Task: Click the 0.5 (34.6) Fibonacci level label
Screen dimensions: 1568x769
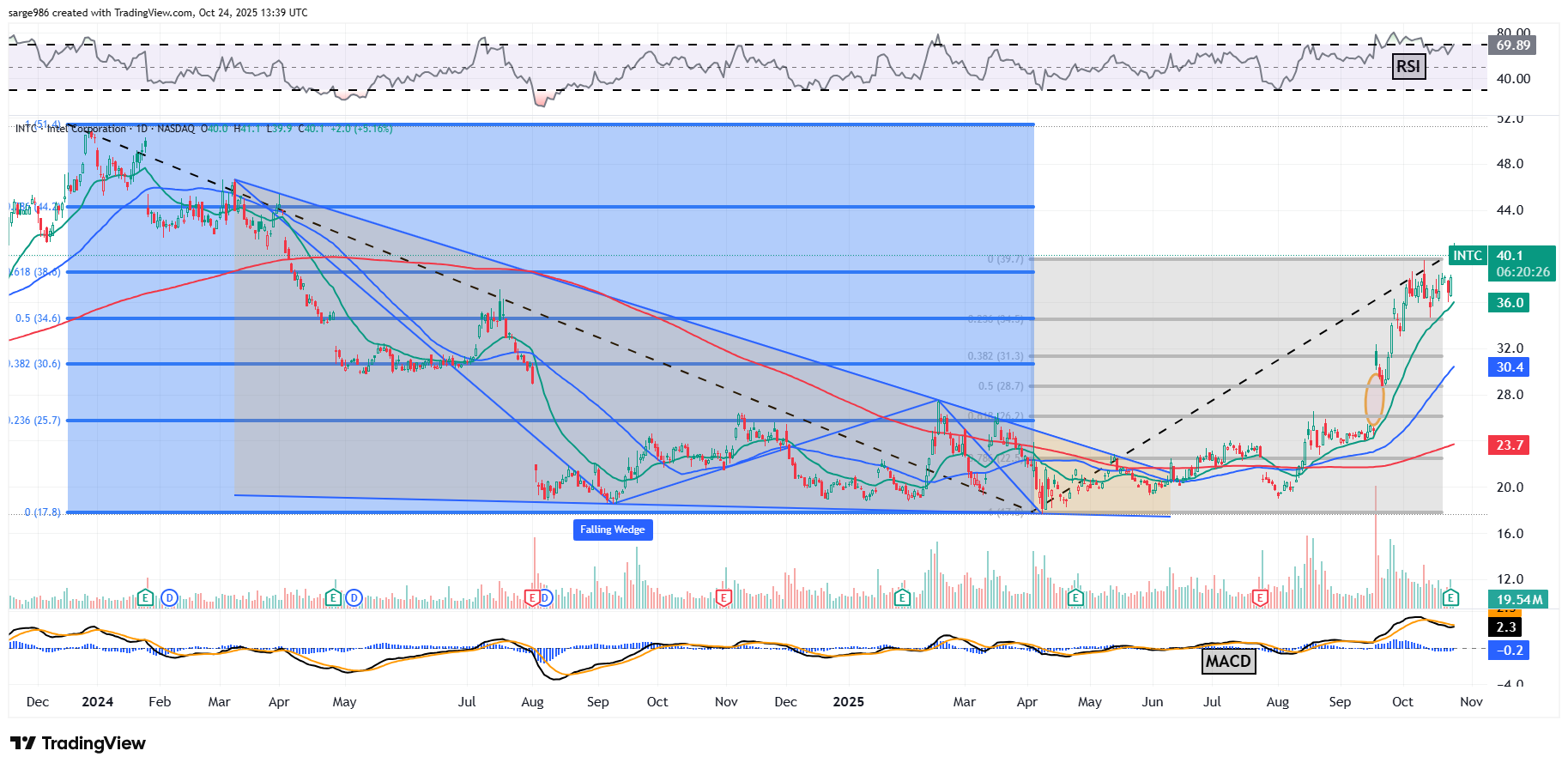Action: click(x=38, y=318)
